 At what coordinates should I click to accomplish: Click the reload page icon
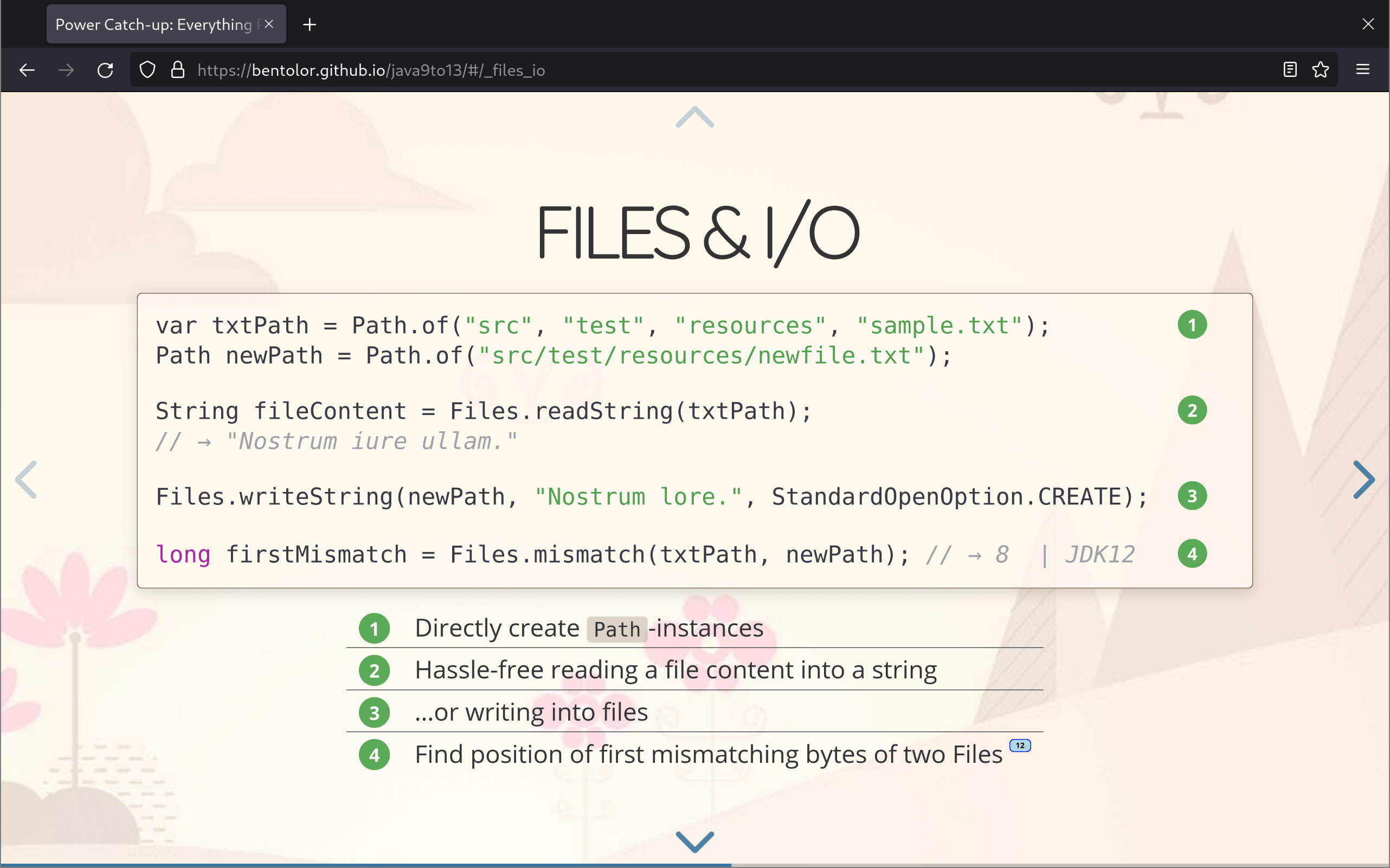106,69
